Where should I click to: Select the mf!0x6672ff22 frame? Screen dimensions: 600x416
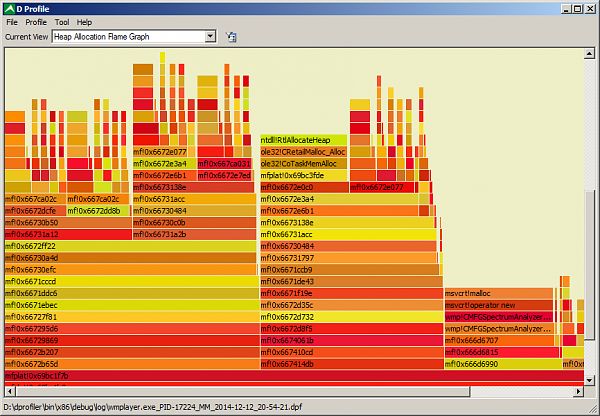pos(130,246)
